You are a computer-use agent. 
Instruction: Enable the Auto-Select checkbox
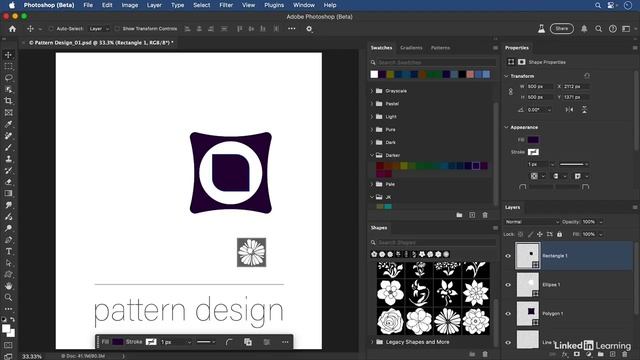[x=51, y=29]
